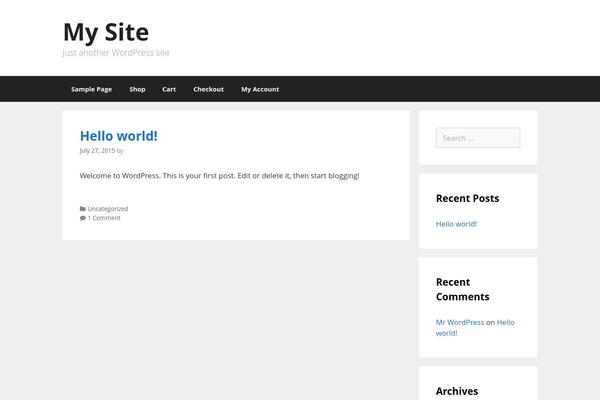Click the tagline "Just another WordPress site"
Viewport: 600px width, 400px height.
[116, 53]
